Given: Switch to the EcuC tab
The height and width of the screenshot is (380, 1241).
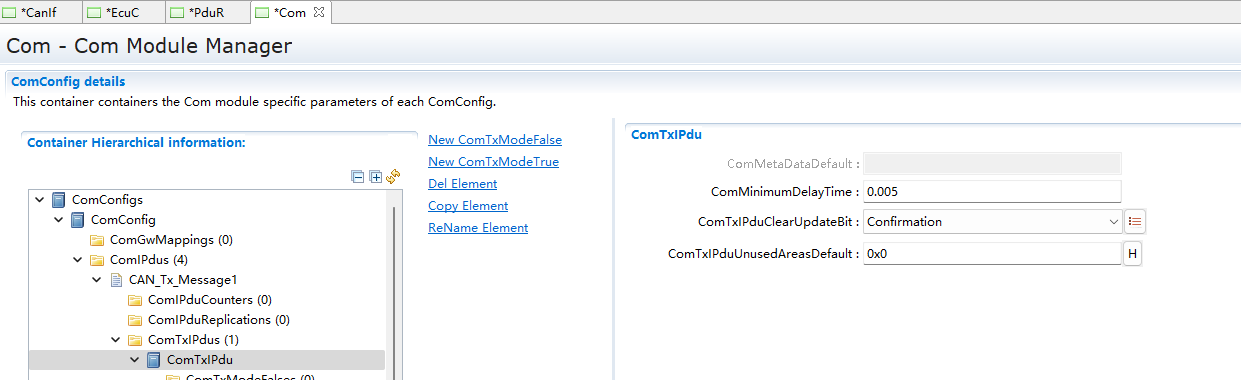Looking at the screenshot, I should [x=124, y=12].
